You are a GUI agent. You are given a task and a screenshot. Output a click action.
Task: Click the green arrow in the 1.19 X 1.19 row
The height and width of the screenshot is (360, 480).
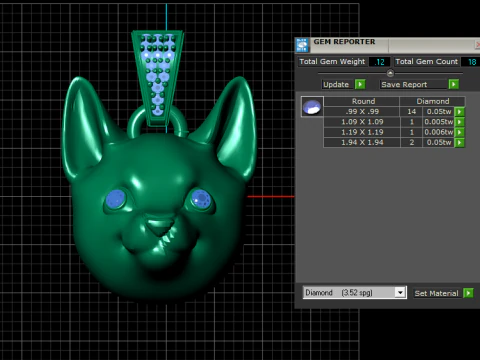click(x=459, y=132)
